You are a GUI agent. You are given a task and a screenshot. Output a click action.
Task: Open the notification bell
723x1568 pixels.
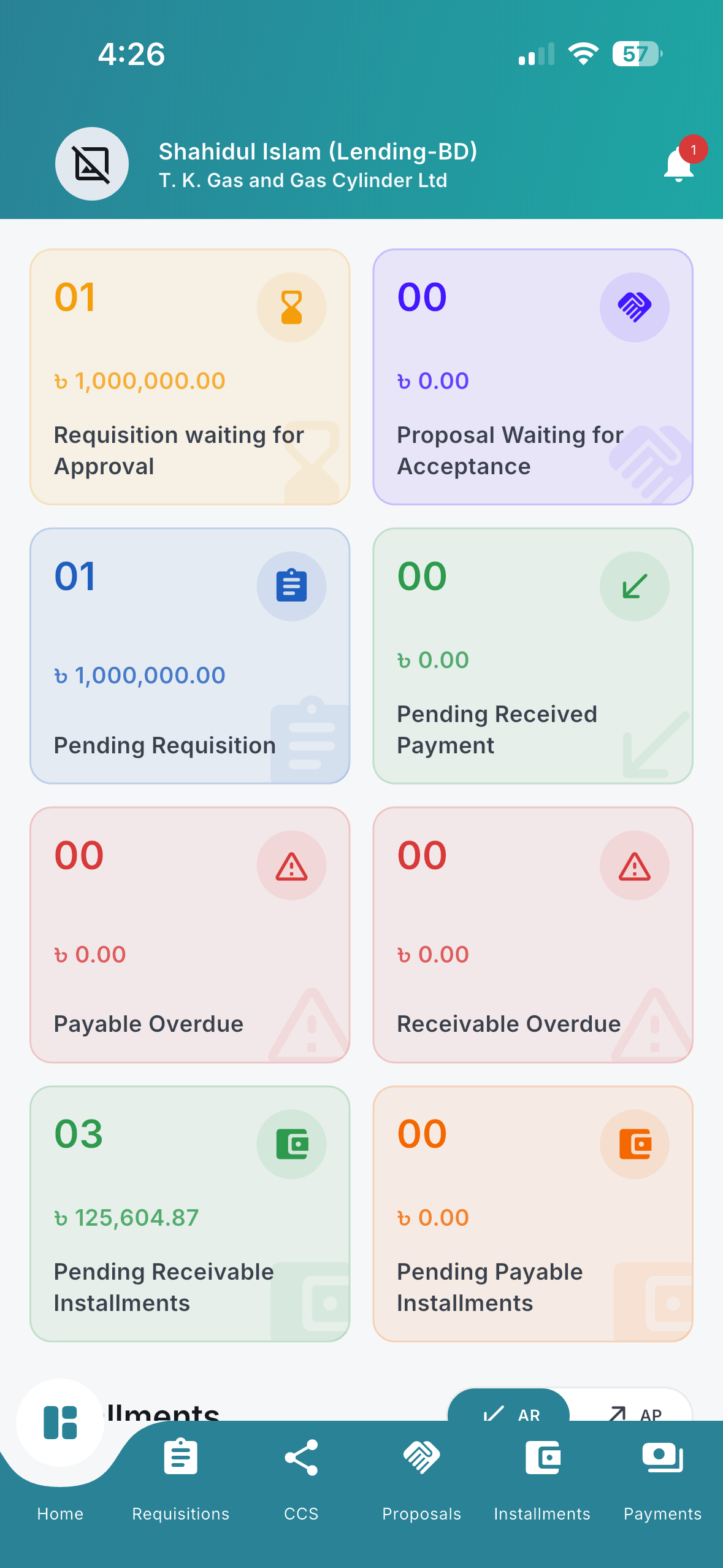(x=679, y=164)
